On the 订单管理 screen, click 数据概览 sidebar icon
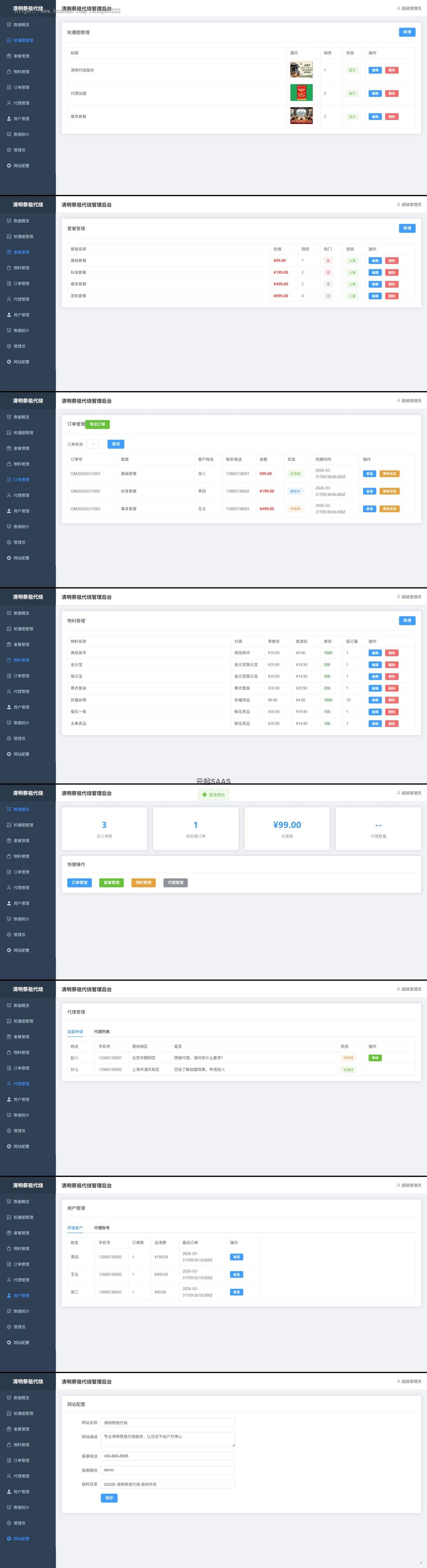Image resolution: width=427 pixels, height=1568 pixels. tap(9, 417)
